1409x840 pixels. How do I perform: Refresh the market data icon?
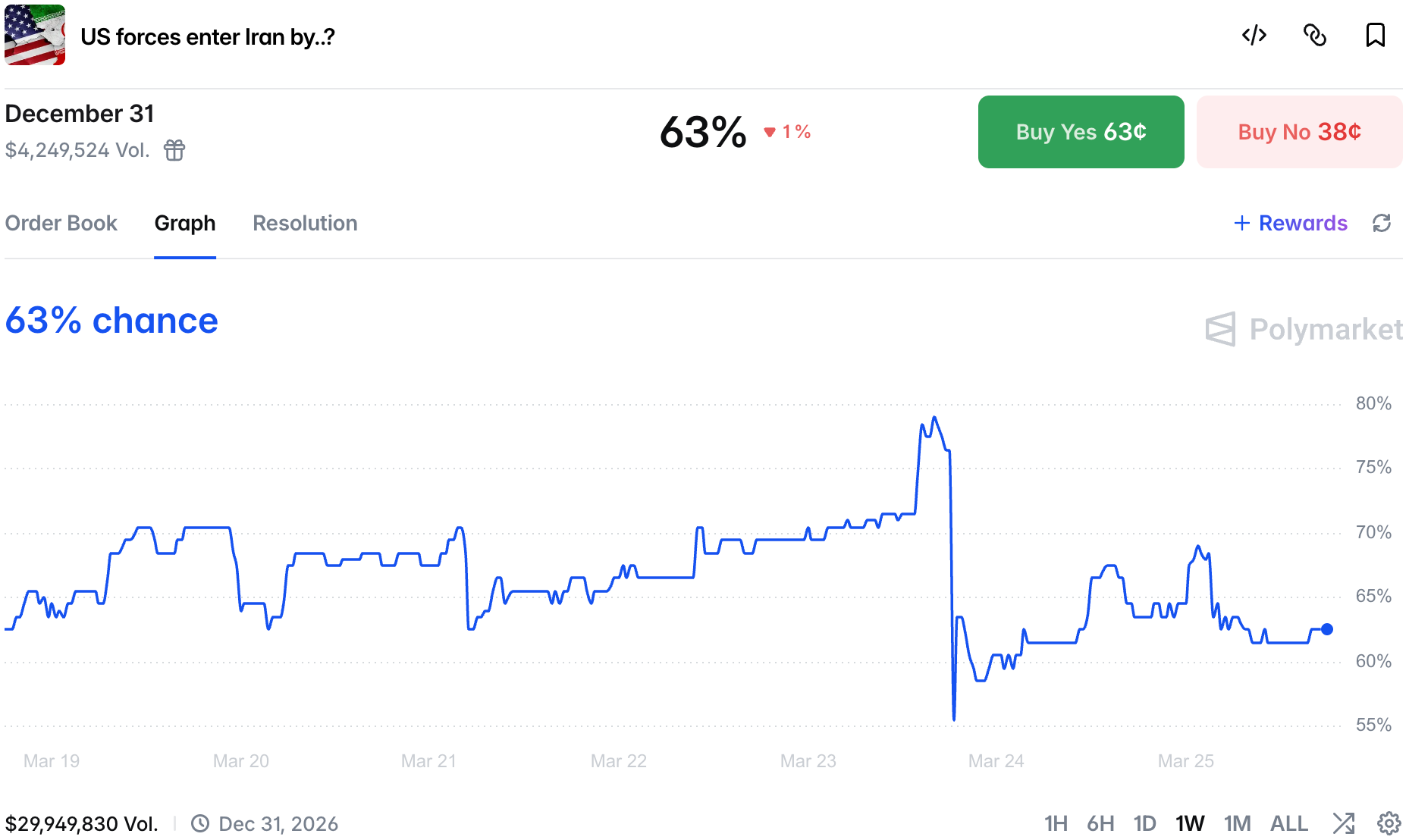point(1382,223)
